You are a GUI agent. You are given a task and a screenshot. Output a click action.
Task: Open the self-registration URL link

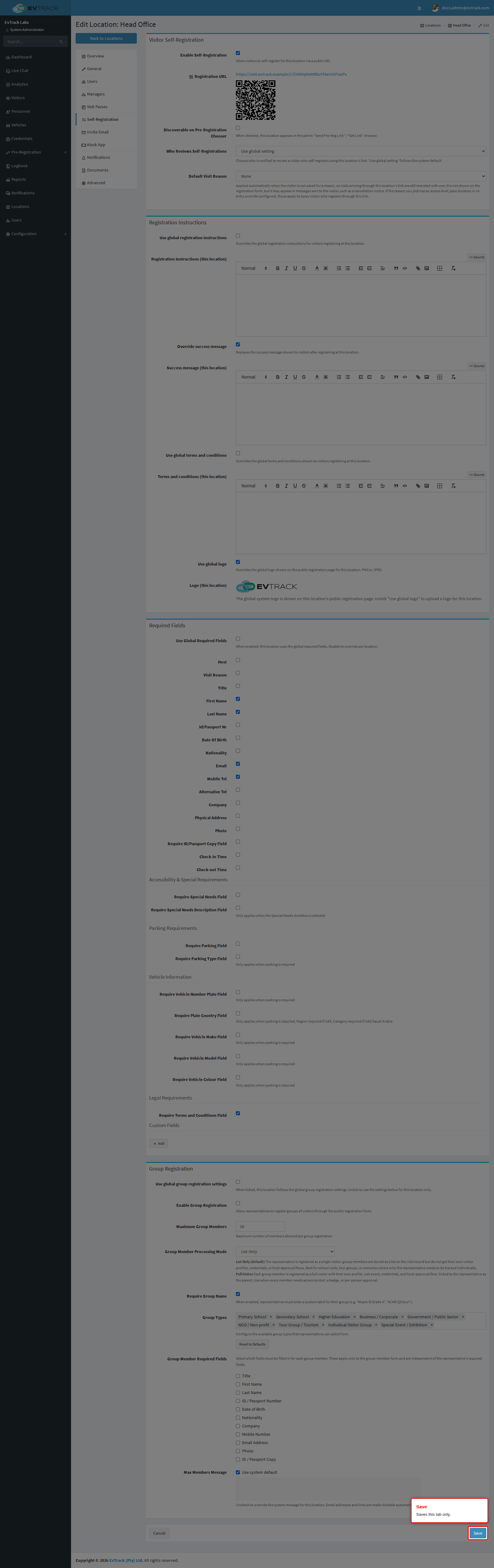click(291, 74)
